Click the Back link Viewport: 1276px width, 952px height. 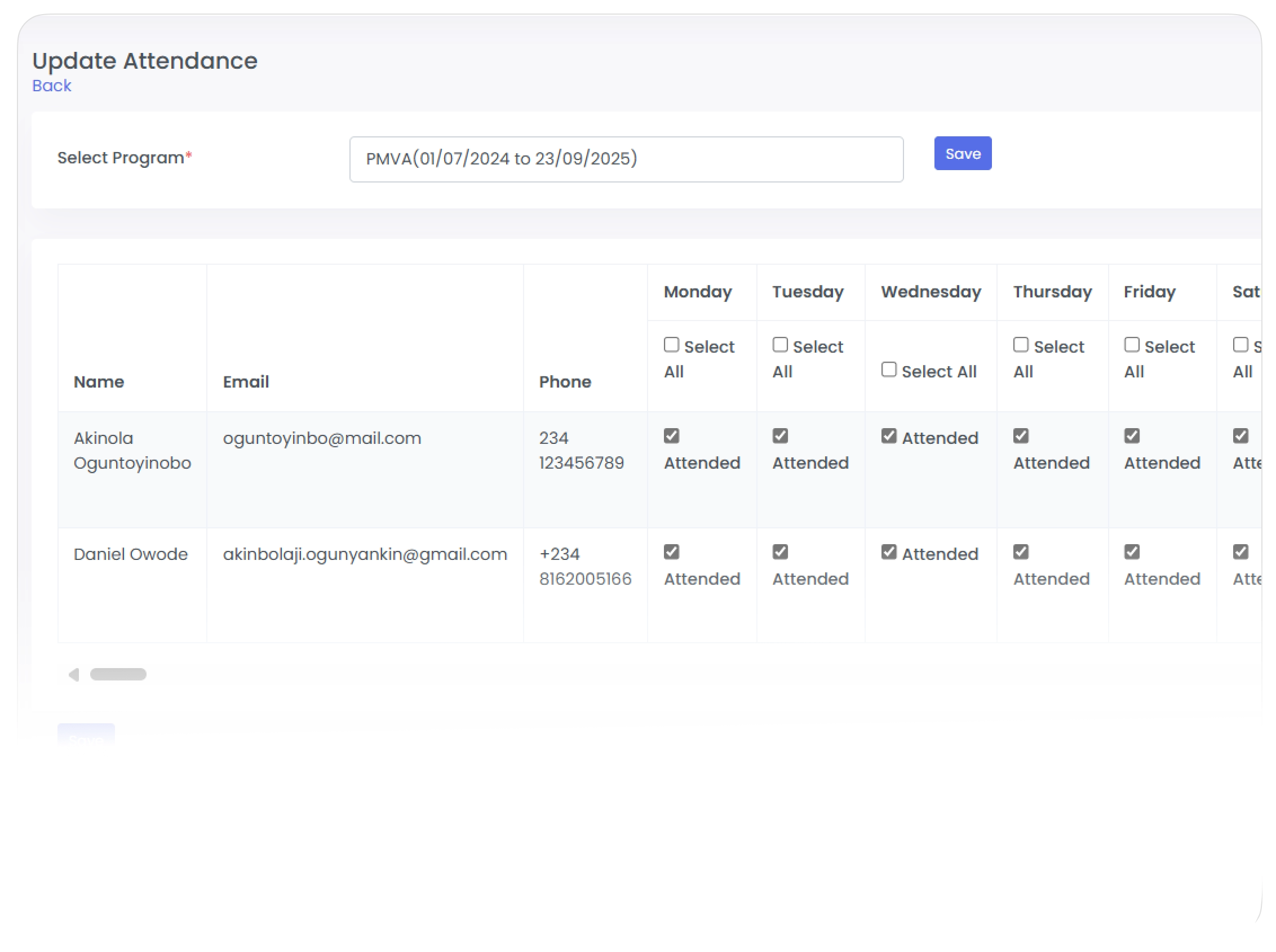click(x=51, y=85)
